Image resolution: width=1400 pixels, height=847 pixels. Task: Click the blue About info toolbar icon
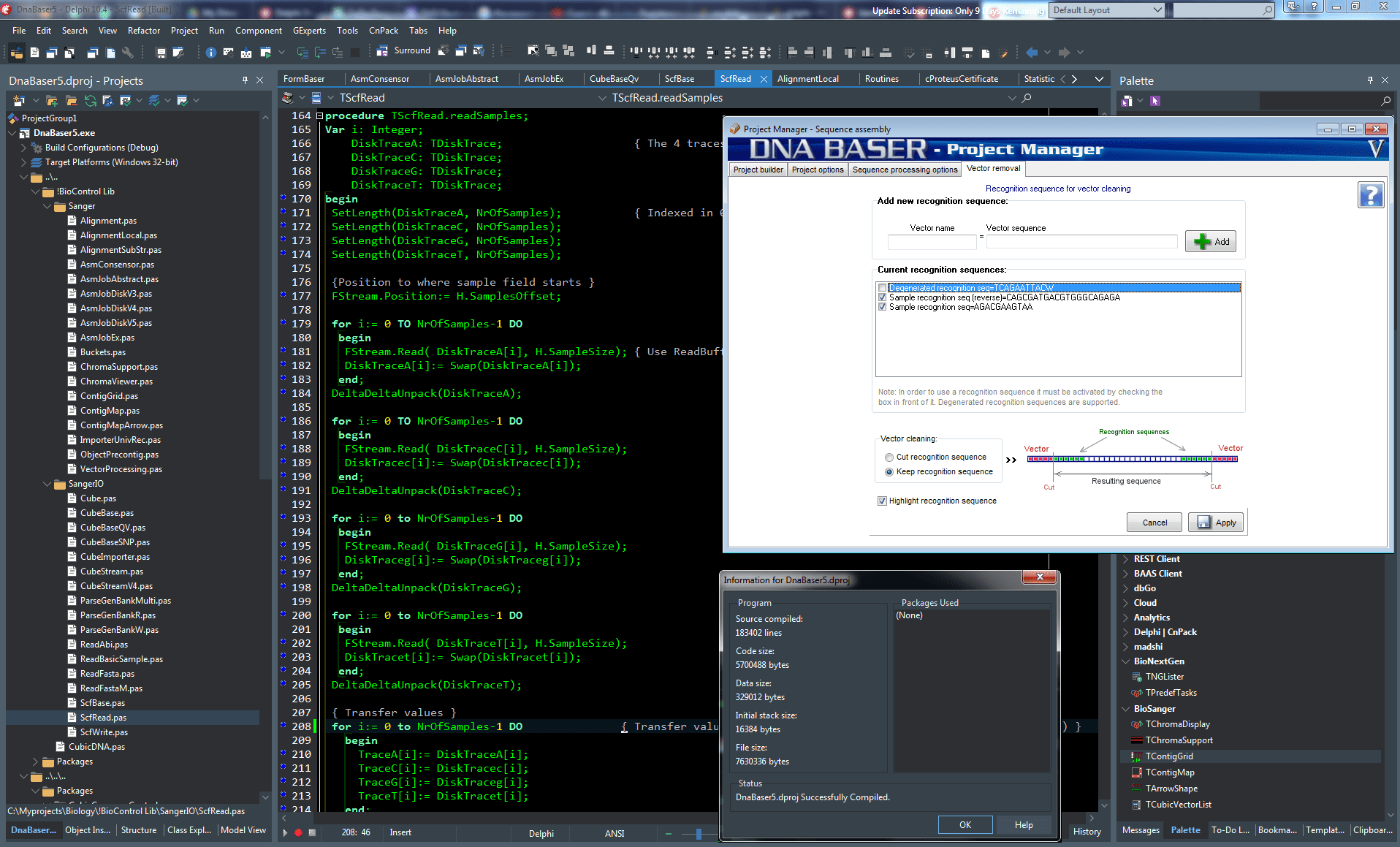click(x=210, y=53)
